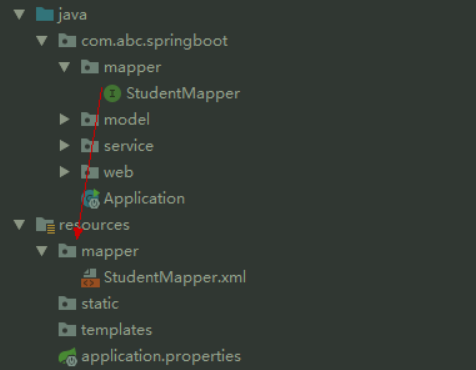
Task: Click the model package folder icon
Action: click(x=90, y=119)
